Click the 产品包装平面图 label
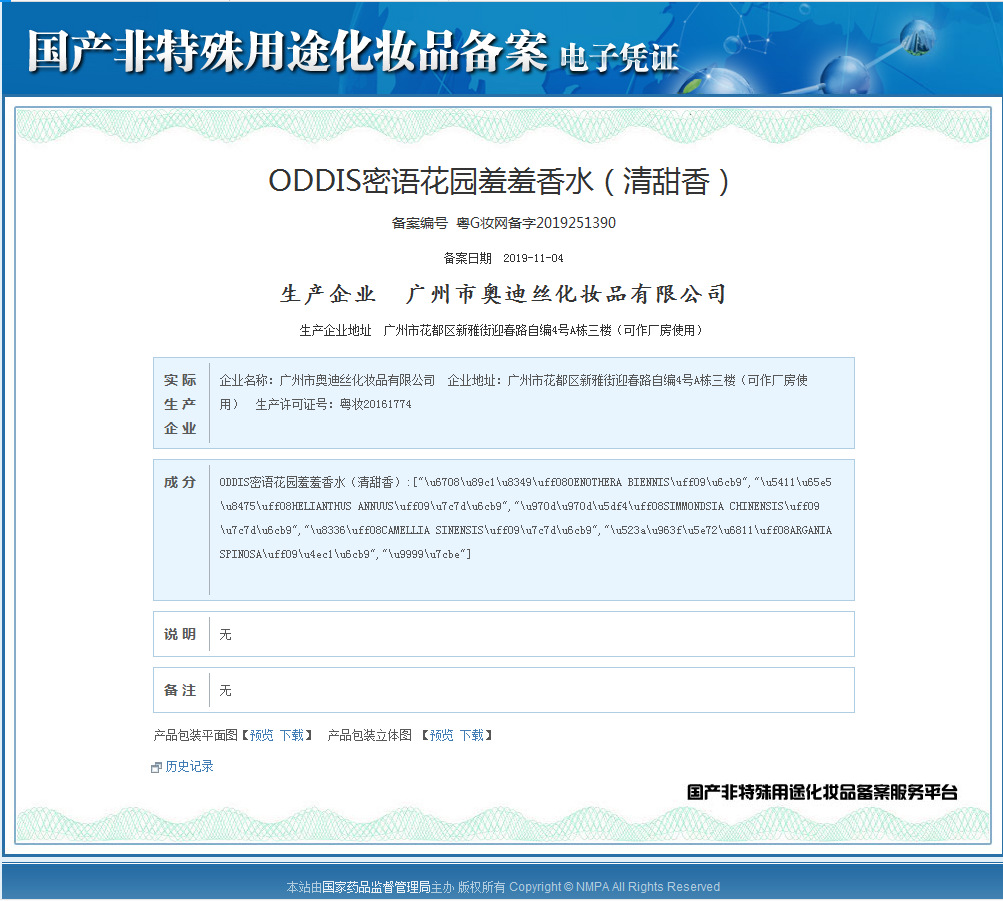 196,735
